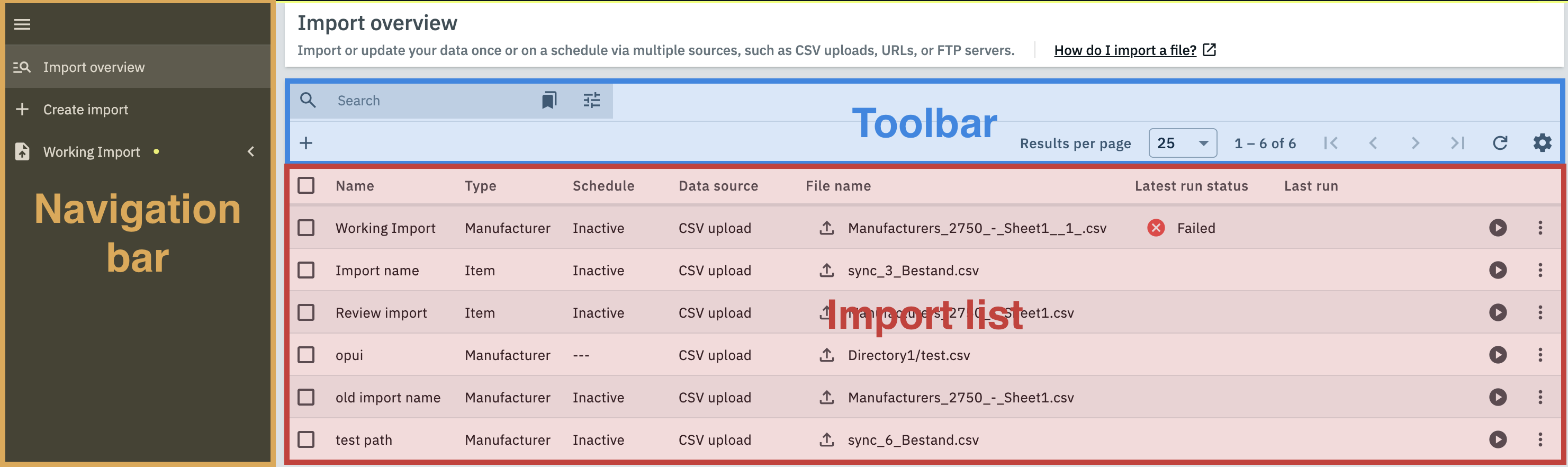Toggle the select-all checkbox in table header
The width and height of the screenshot is (1568, 467).
tap(306, 185)
